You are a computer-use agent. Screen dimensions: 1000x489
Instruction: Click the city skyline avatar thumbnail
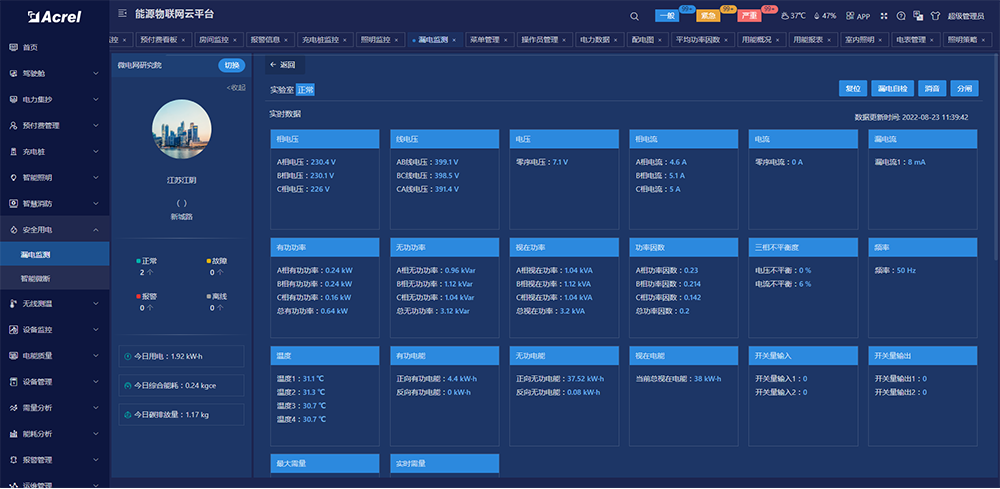pos(181,135)
